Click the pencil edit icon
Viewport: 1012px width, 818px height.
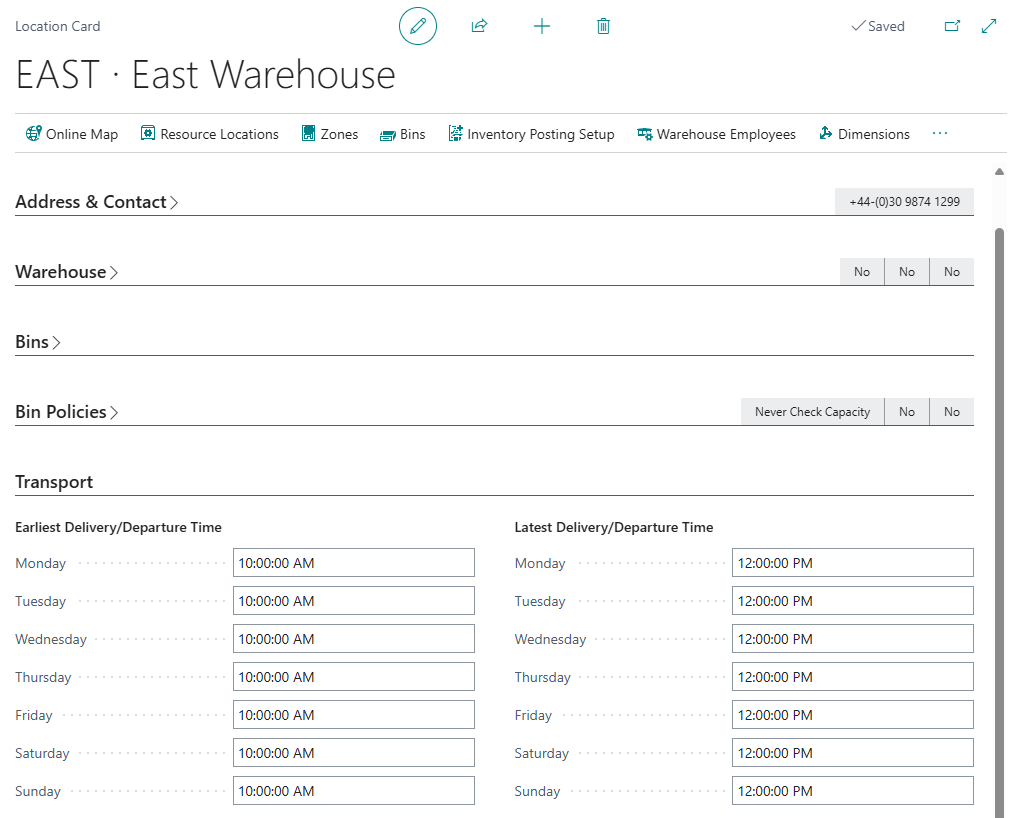click(418, 26)
